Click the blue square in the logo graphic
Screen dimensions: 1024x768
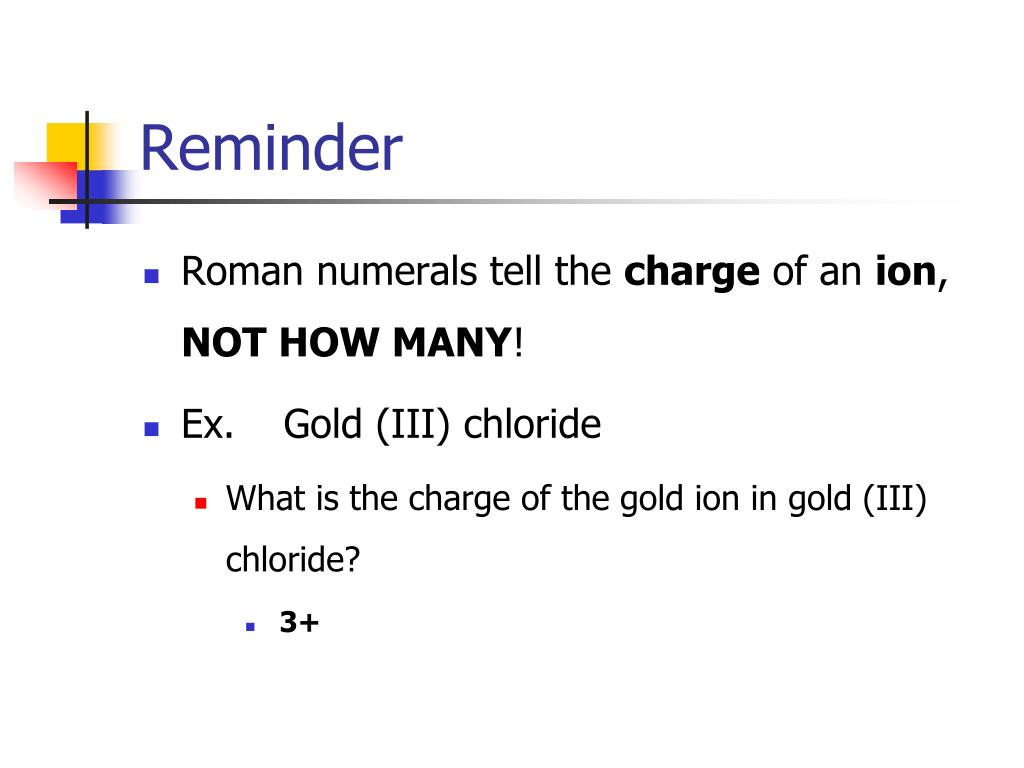[97, 197]
